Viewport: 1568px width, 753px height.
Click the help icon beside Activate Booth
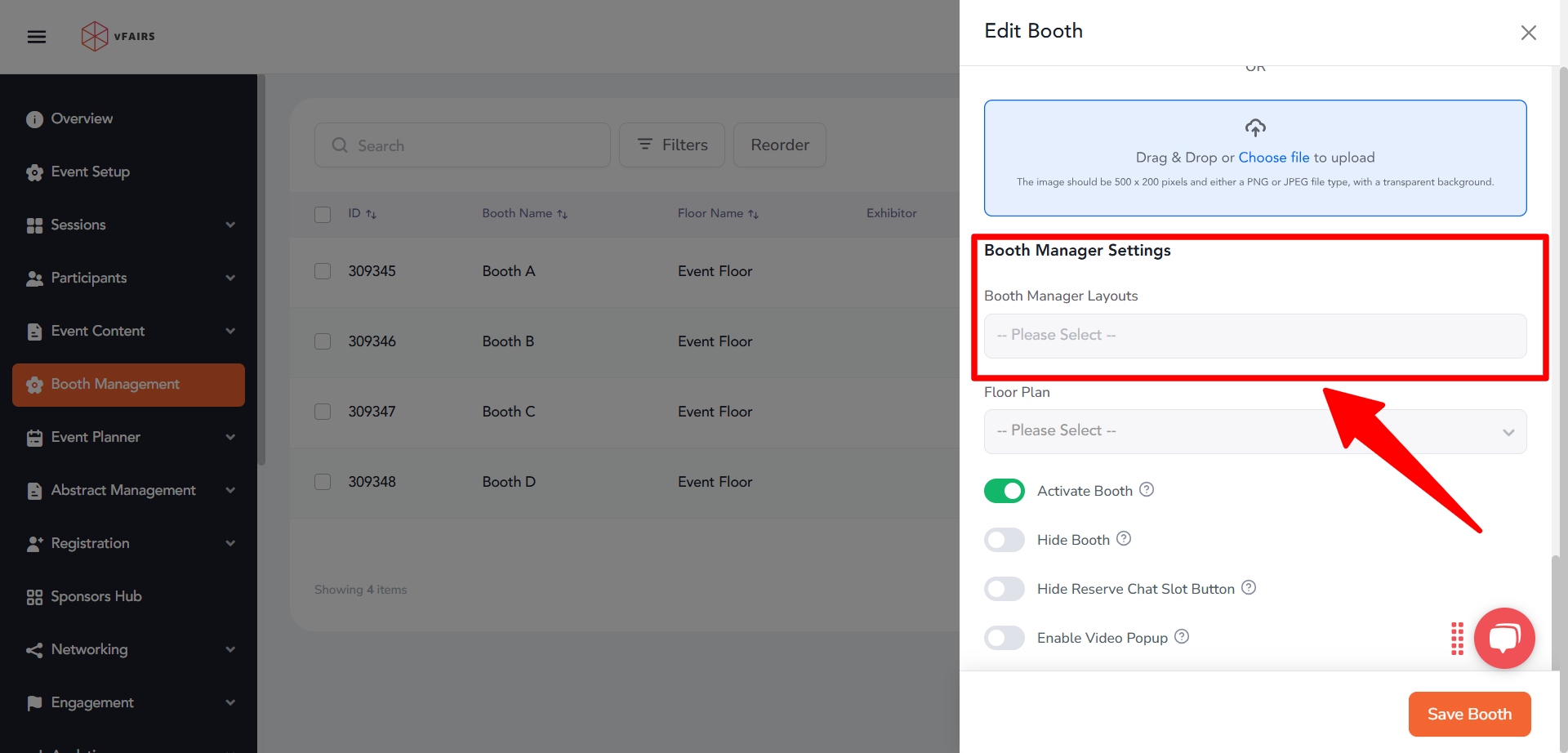(x=1147, y=489)
